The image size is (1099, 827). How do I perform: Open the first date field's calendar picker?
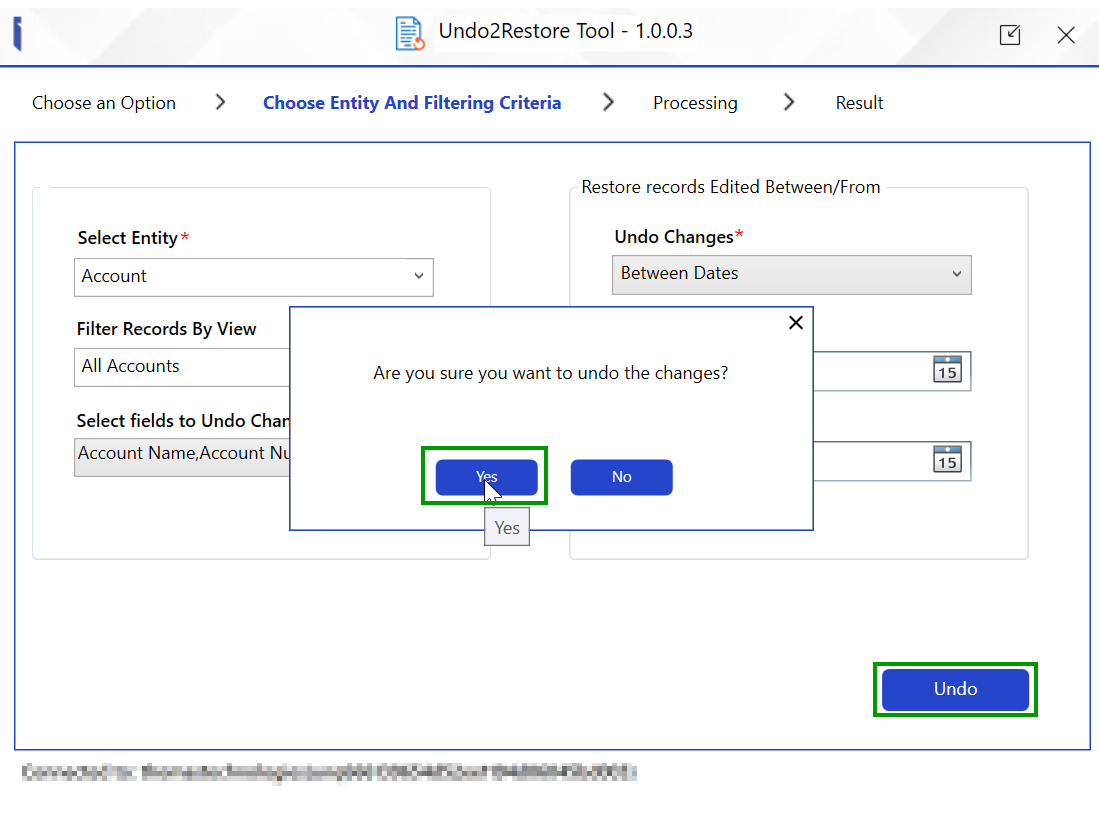(x=946, y=370)
